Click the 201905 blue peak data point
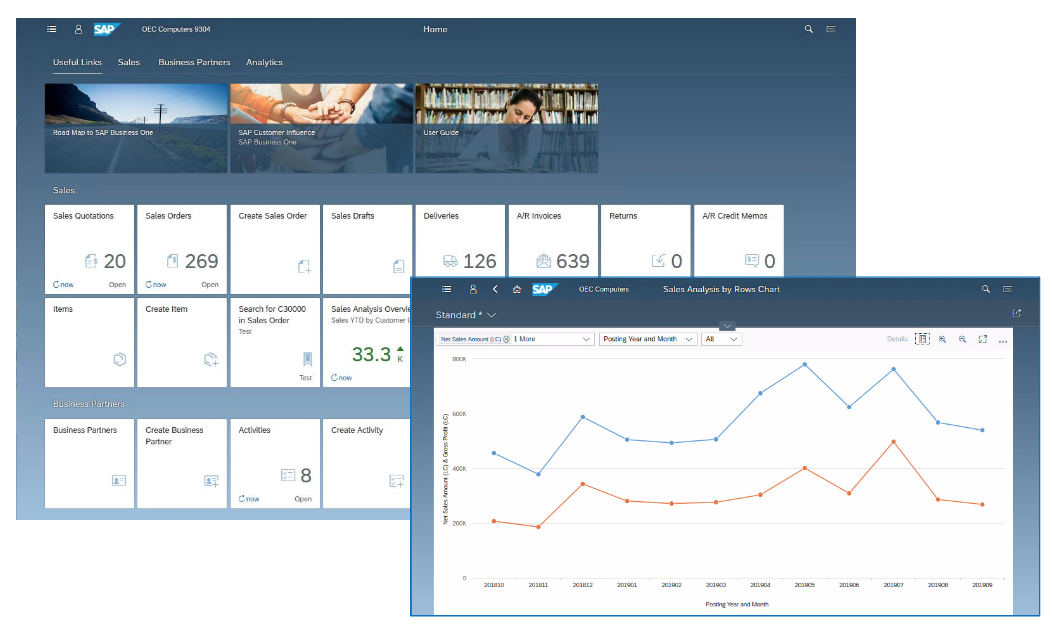The height and width of the screenshot is (625, 1053). 805,365
